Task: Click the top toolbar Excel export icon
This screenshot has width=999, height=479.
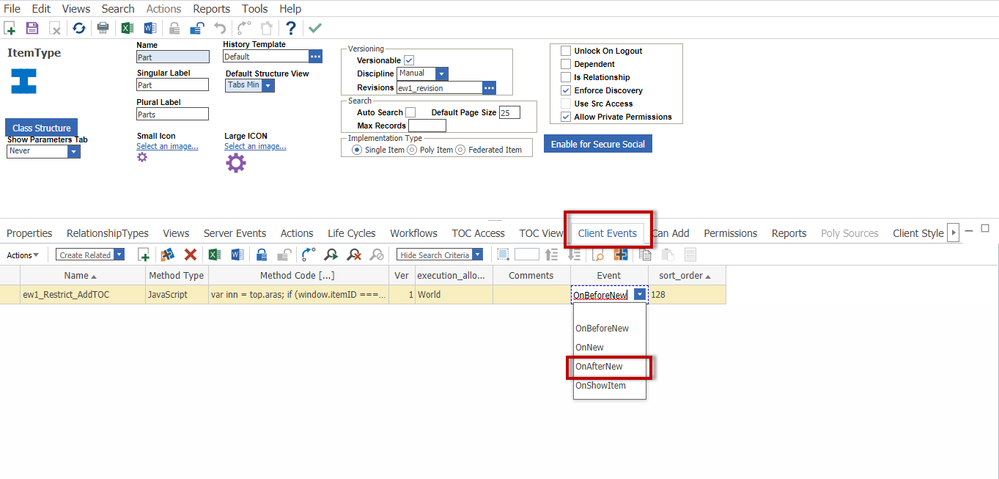Action: (x=127, y=29)
